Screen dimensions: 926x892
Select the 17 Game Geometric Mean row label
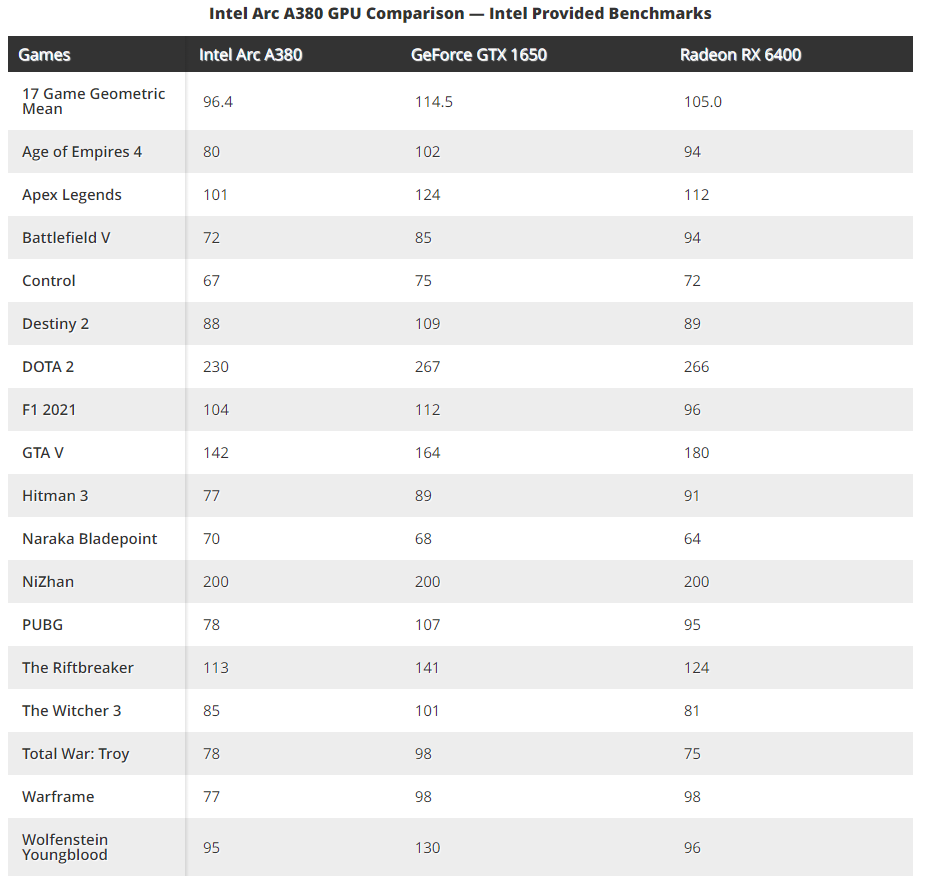(x=93, y=101)
